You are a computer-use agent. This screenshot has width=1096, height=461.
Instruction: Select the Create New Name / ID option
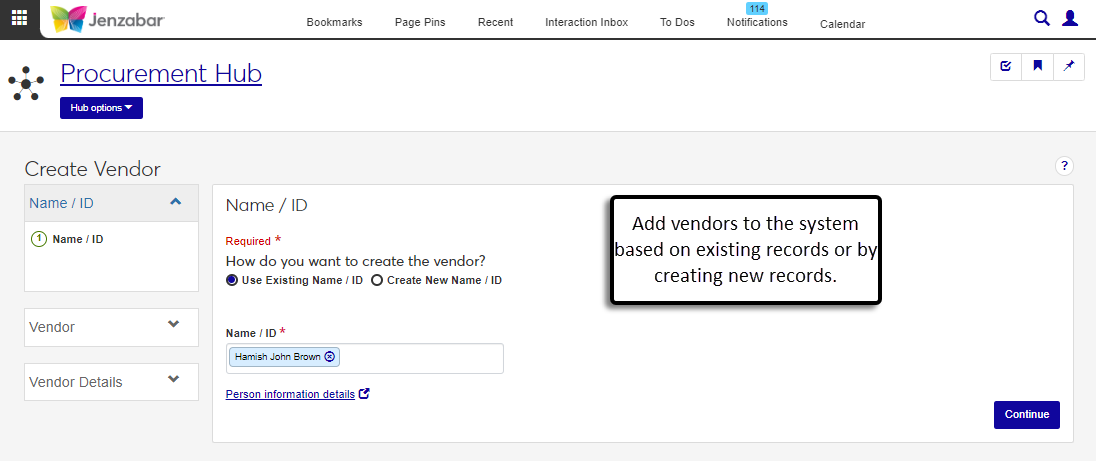tap(377, 281)
